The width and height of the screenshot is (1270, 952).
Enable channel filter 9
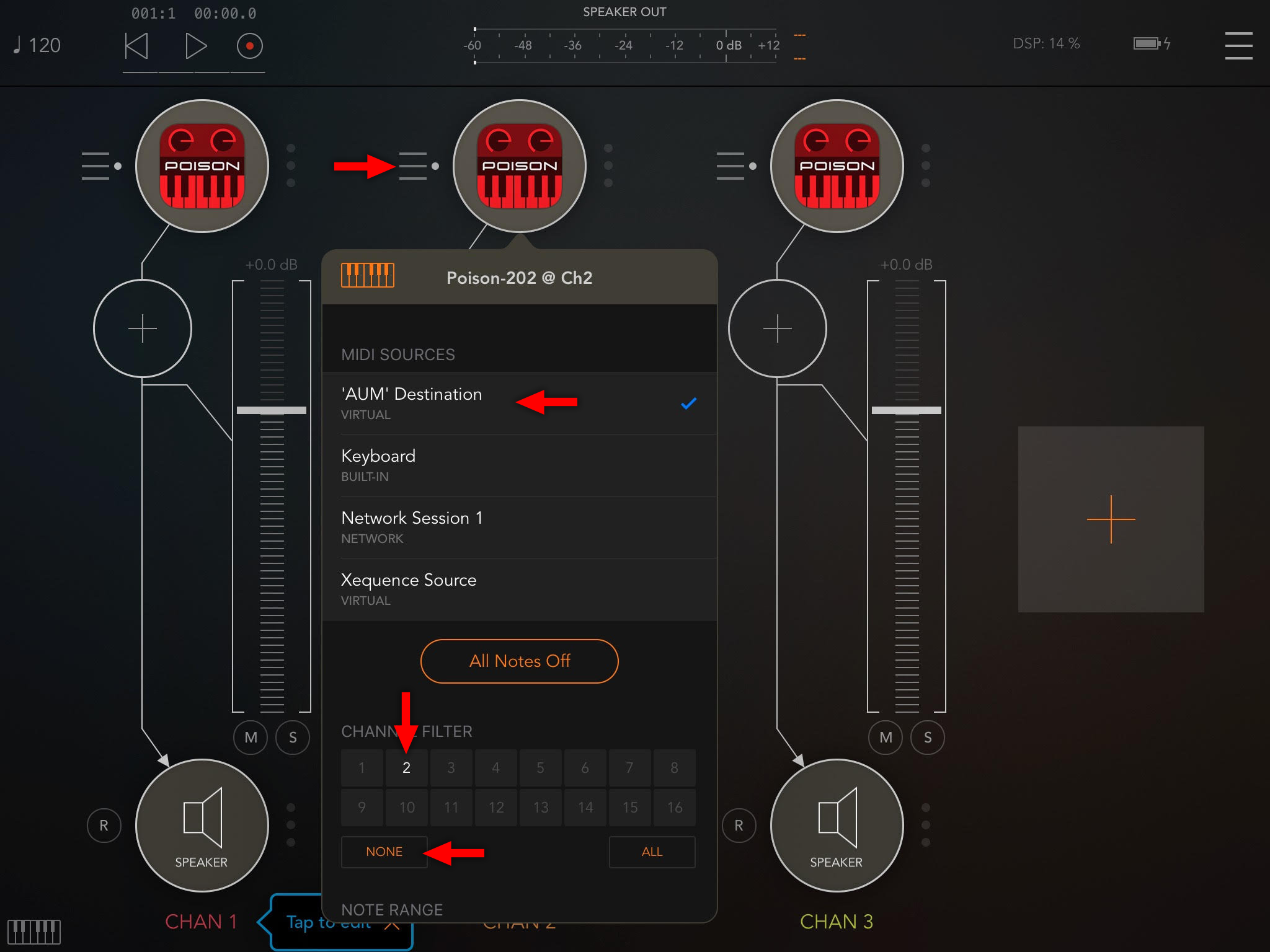pos(362,808)
